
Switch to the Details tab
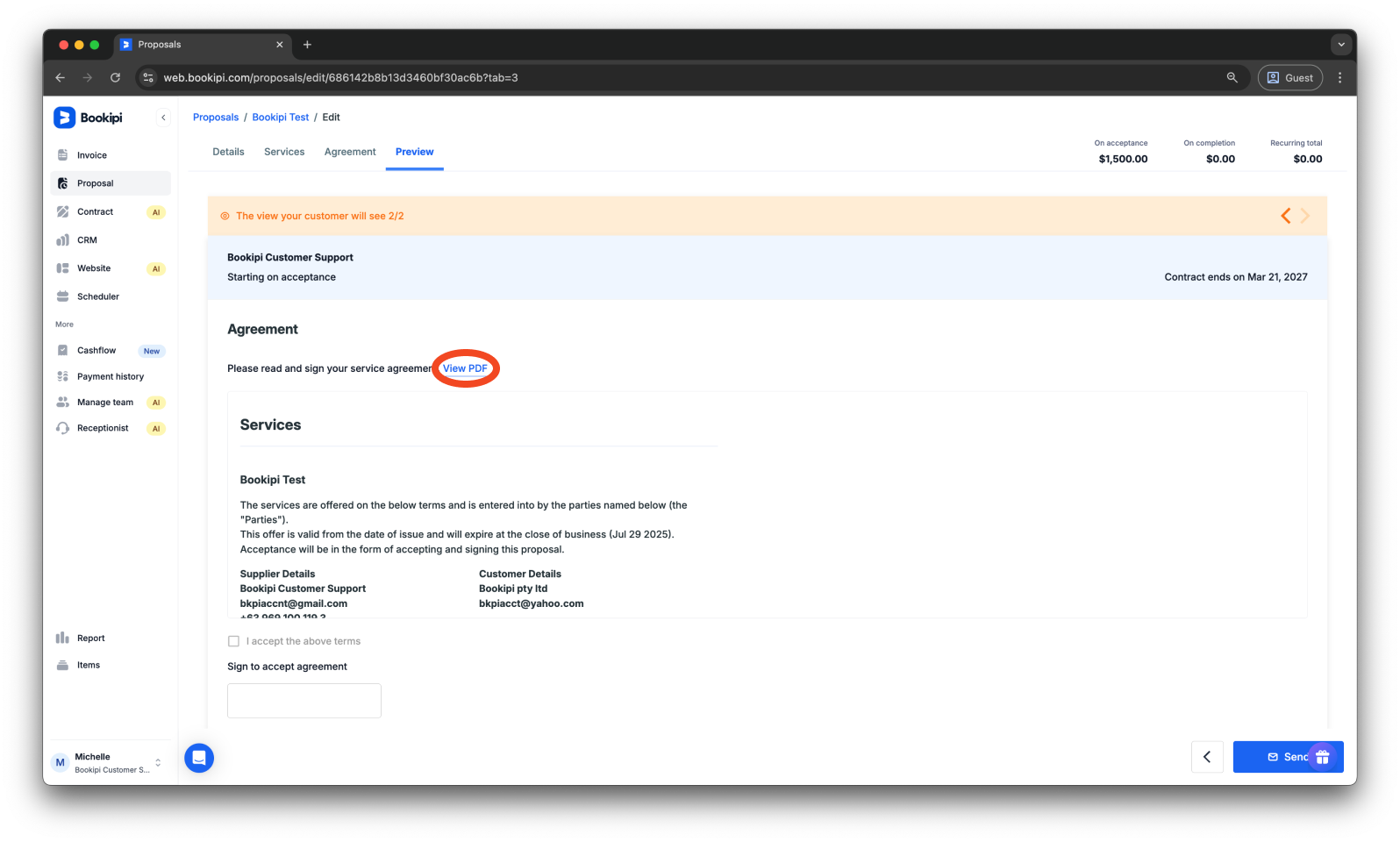(228, 152)
